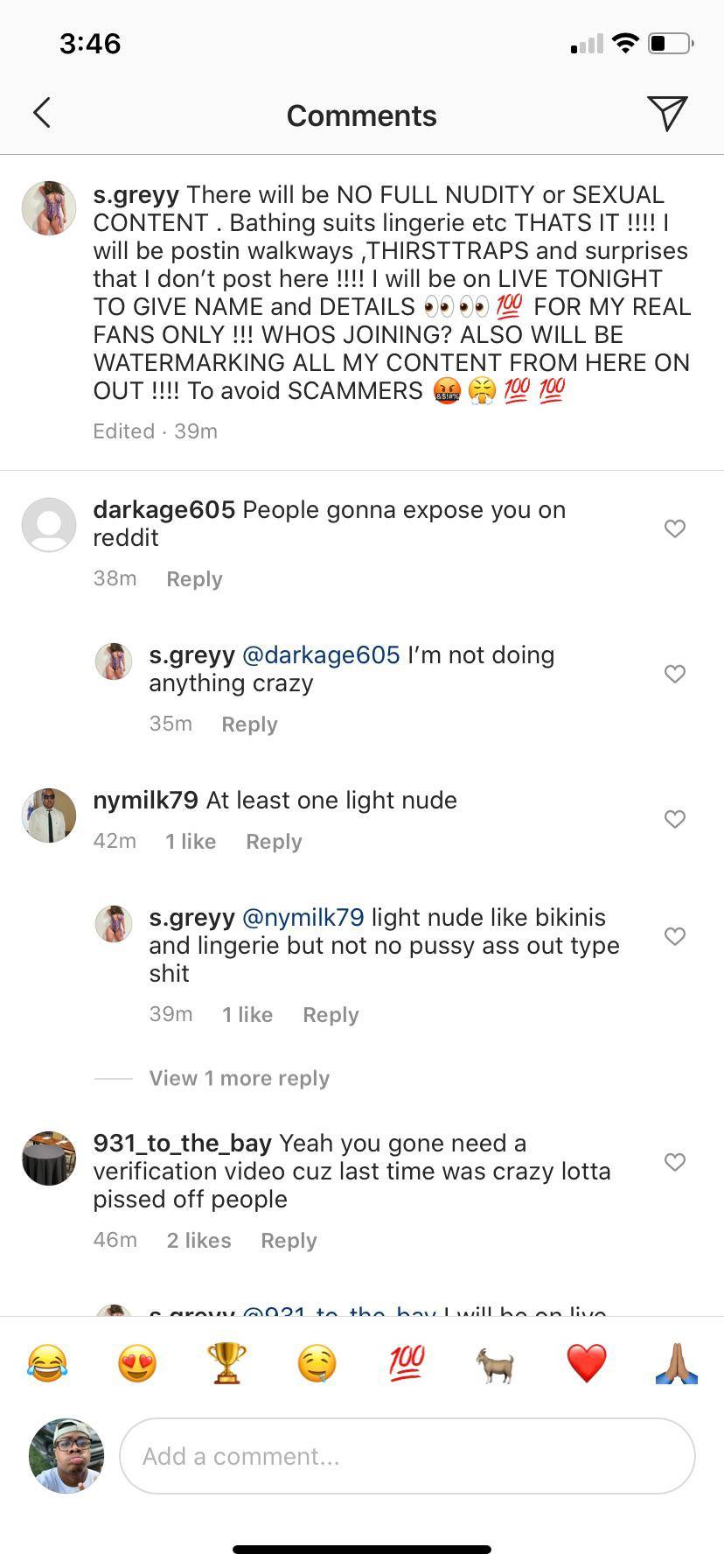The height and width of the screenshot is (1568, 724).
Task: Insert the trophy emoji
Action: tap(226, 1364)
